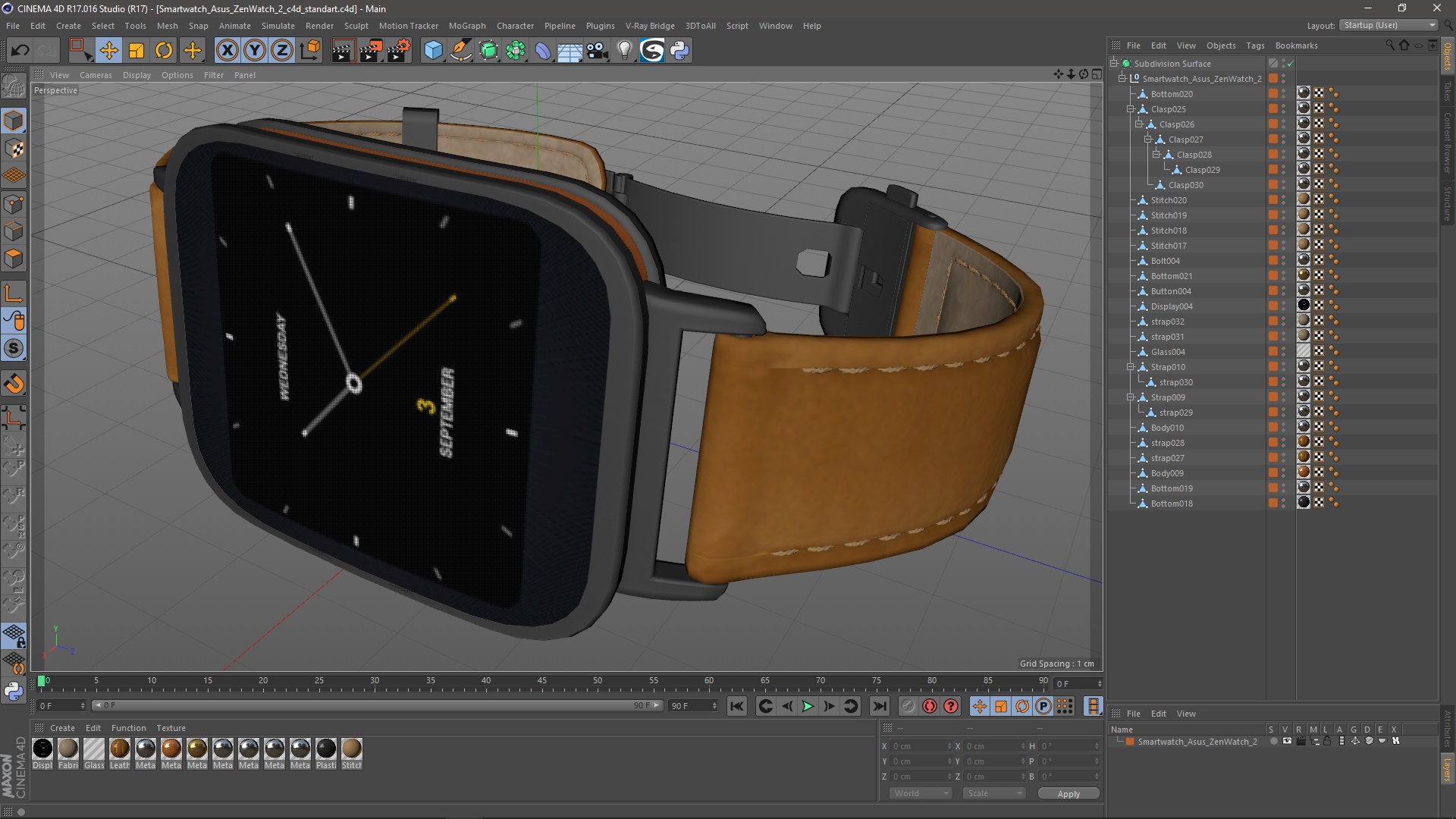Click the Undo arrow icon
Screen dimensions: 1456x819
click(20, 51)
